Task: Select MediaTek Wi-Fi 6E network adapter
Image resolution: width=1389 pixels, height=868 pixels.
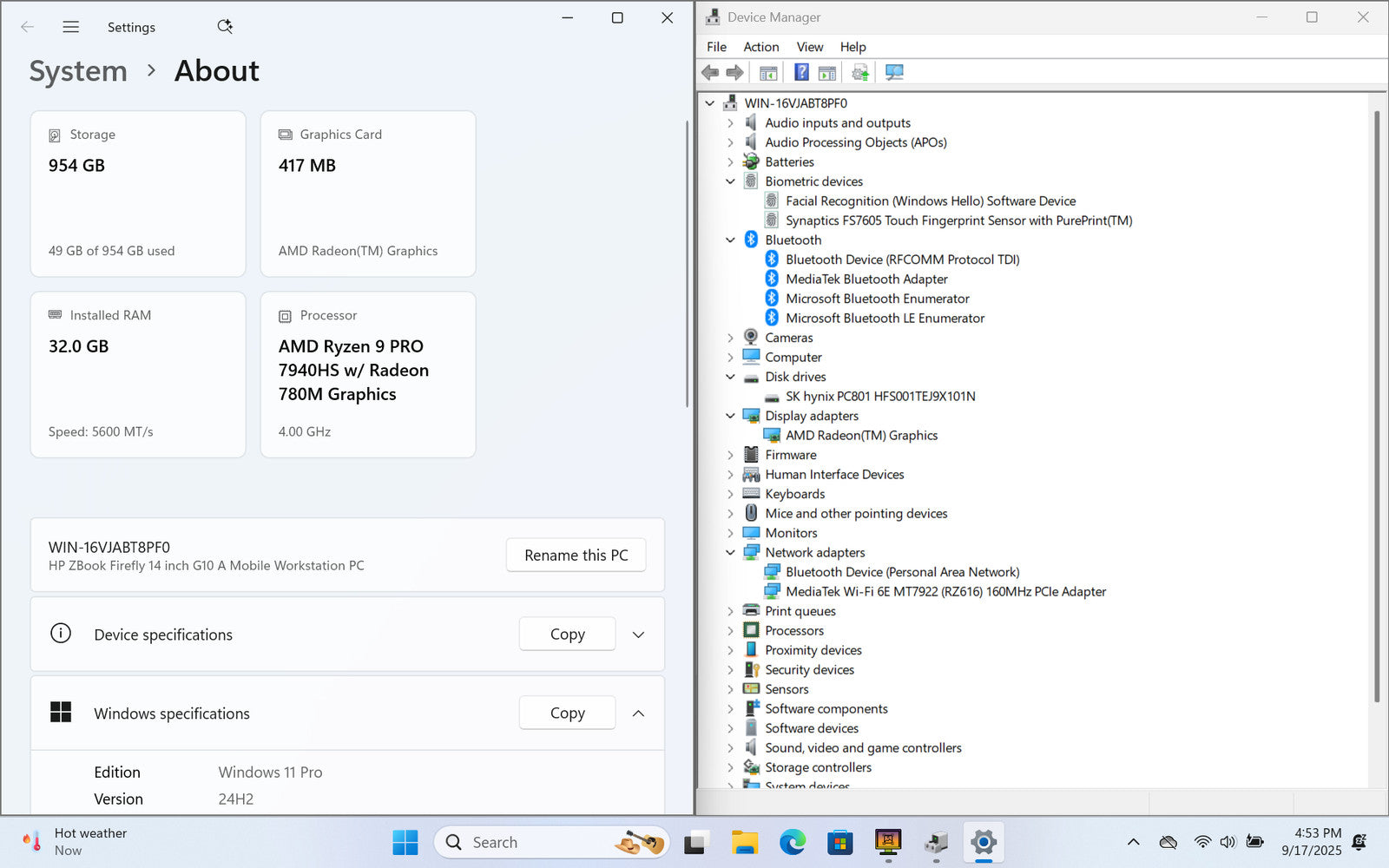Action: [x=945, y=592]
